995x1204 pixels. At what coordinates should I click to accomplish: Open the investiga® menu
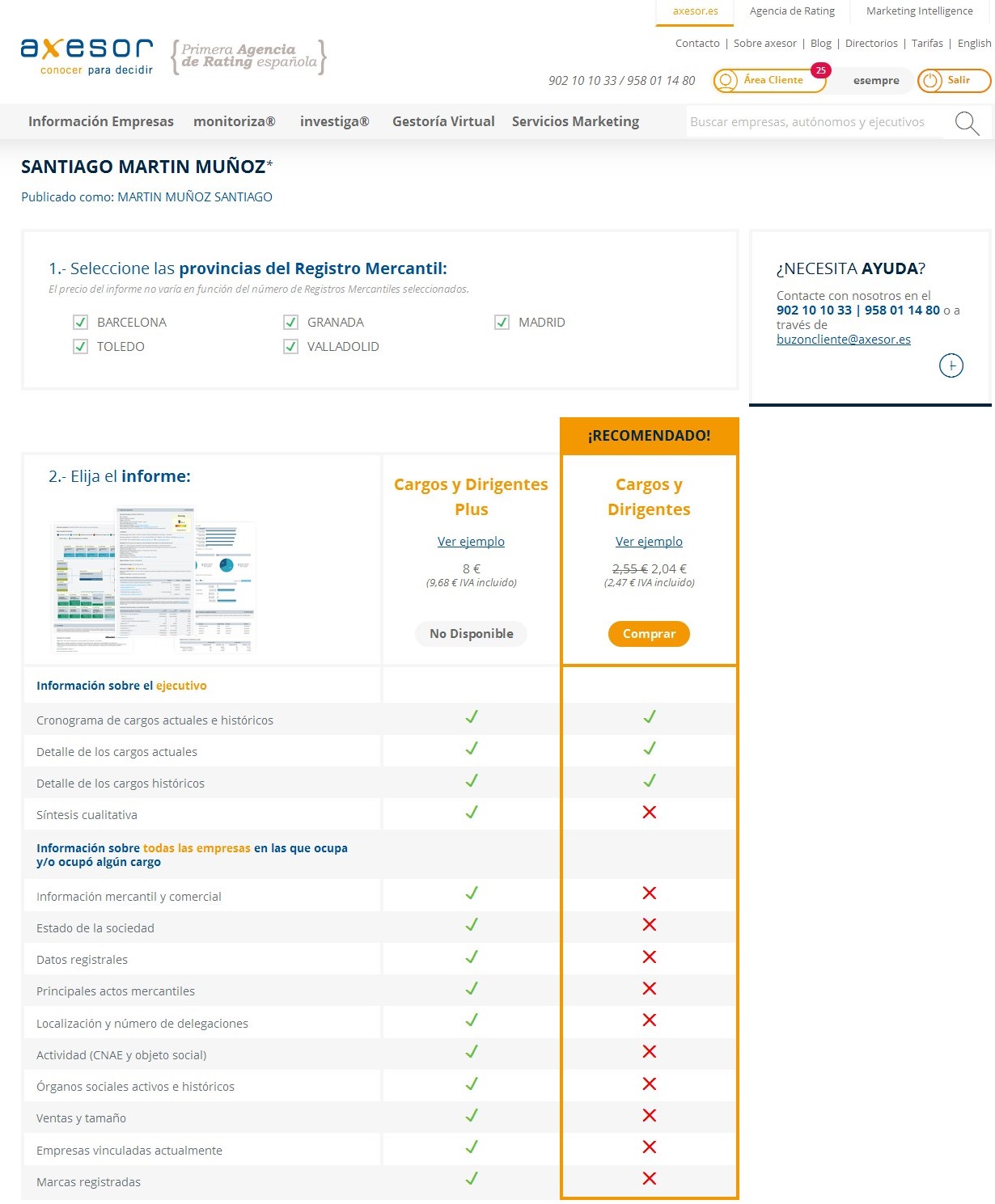[x=335, y=121]
